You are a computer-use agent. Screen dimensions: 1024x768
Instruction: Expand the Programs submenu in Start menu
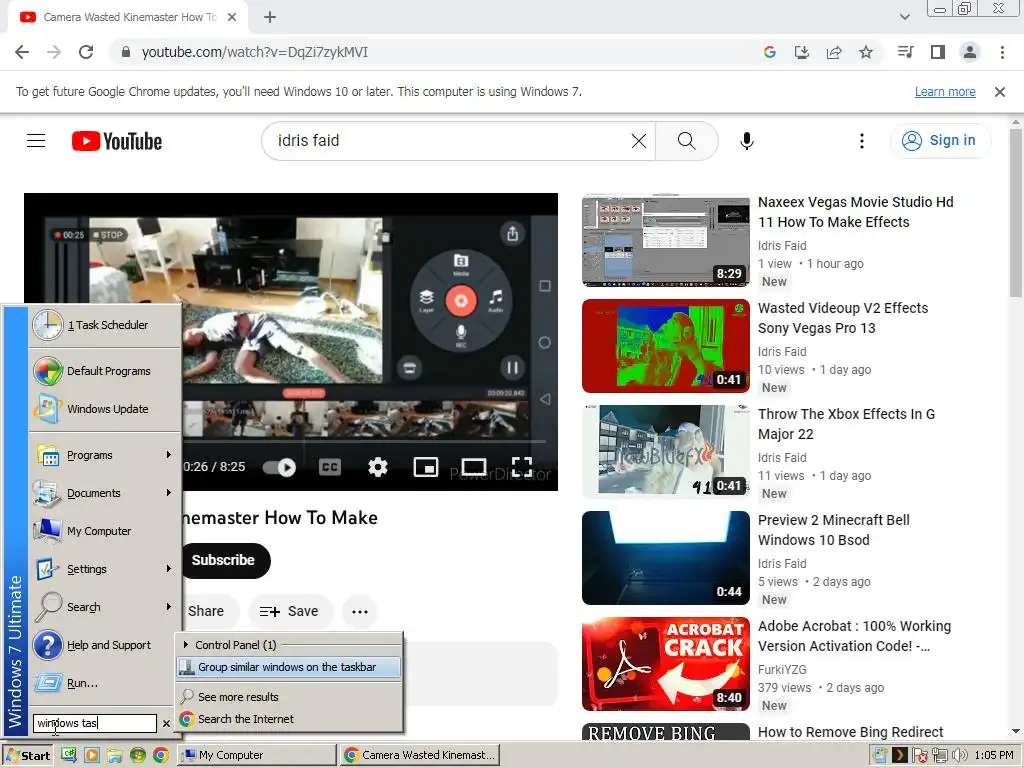pos(104,455)
